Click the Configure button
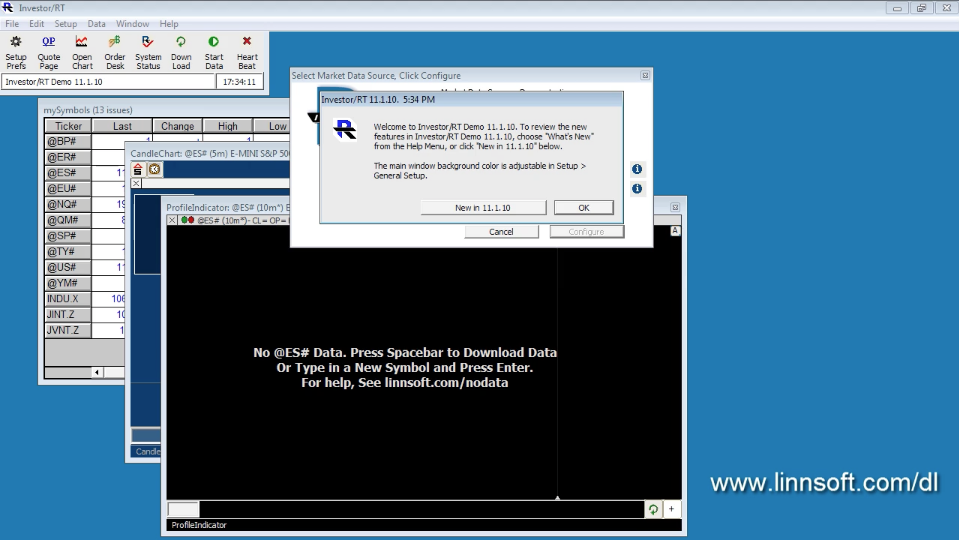Viewport: 959px width, 540px height. [587, 232]
